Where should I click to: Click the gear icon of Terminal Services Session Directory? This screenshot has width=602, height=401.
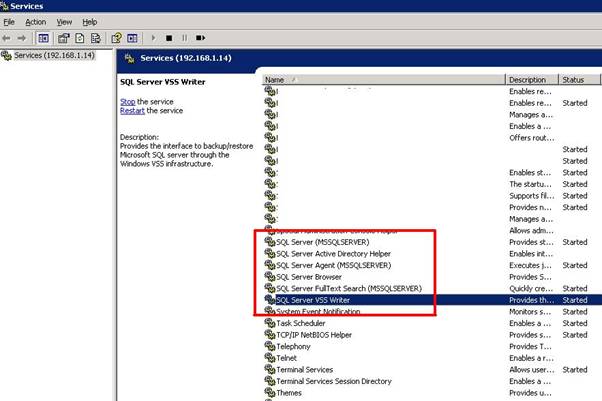(x=270, y=381)
